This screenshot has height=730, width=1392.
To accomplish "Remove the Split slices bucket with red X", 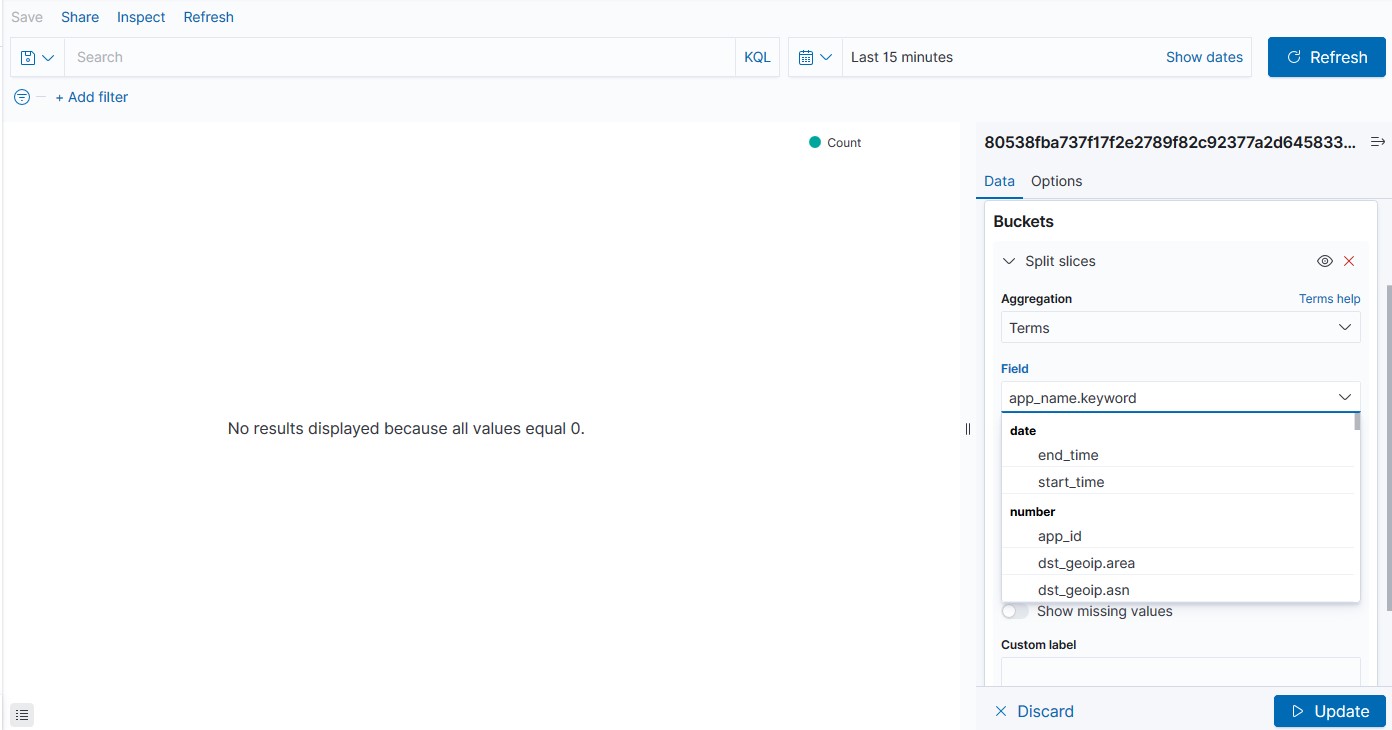I will tap(1349, 260).
